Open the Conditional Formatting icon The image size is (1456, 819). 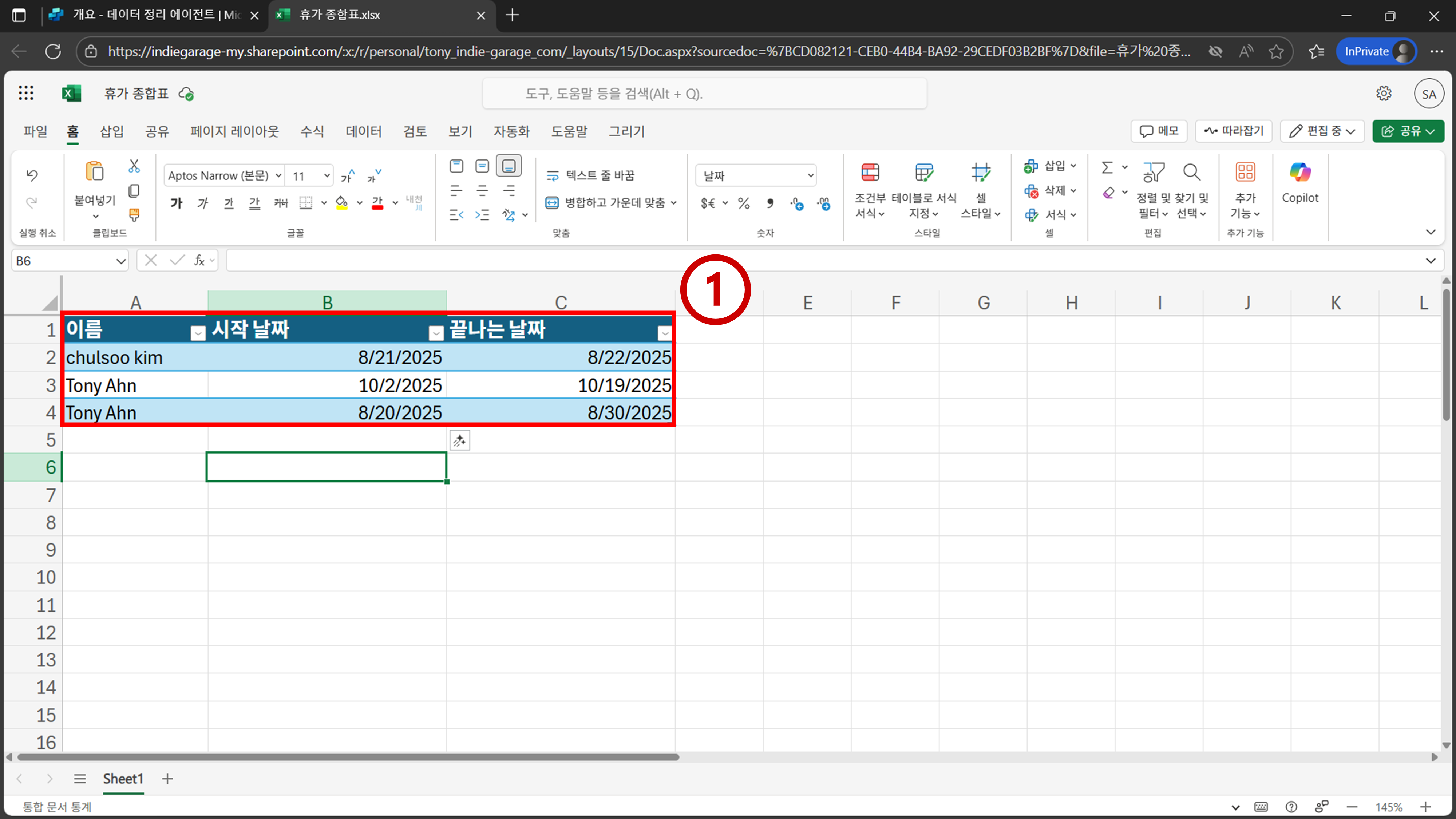[x=870, y=173]
